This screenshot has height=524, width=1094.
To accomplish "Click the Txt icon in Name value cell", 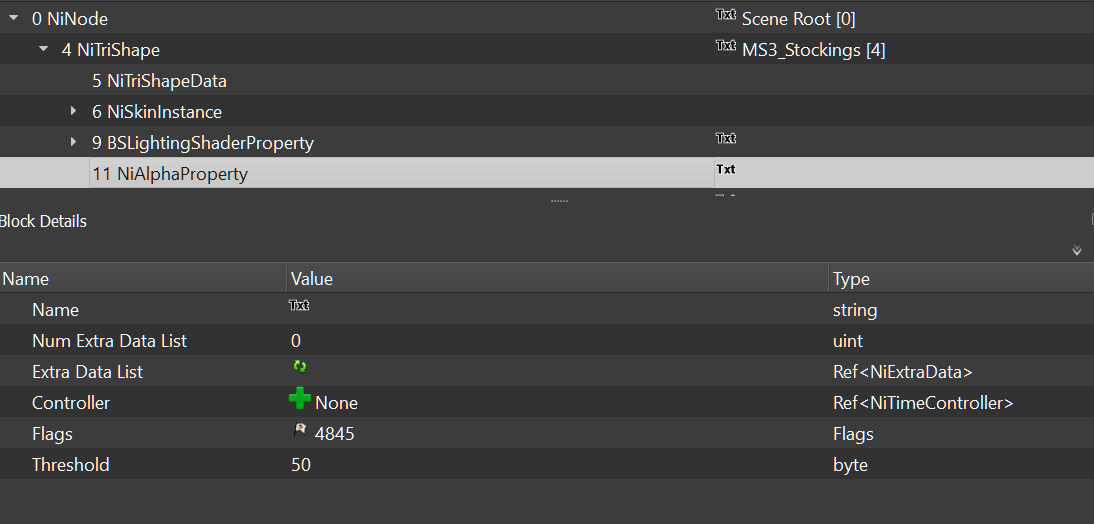I will 299,305.
